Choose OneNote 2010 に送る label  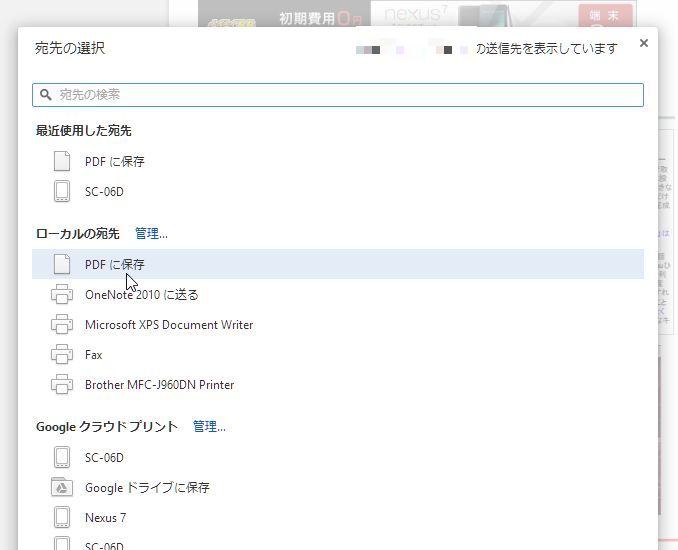tap(142, 295)
